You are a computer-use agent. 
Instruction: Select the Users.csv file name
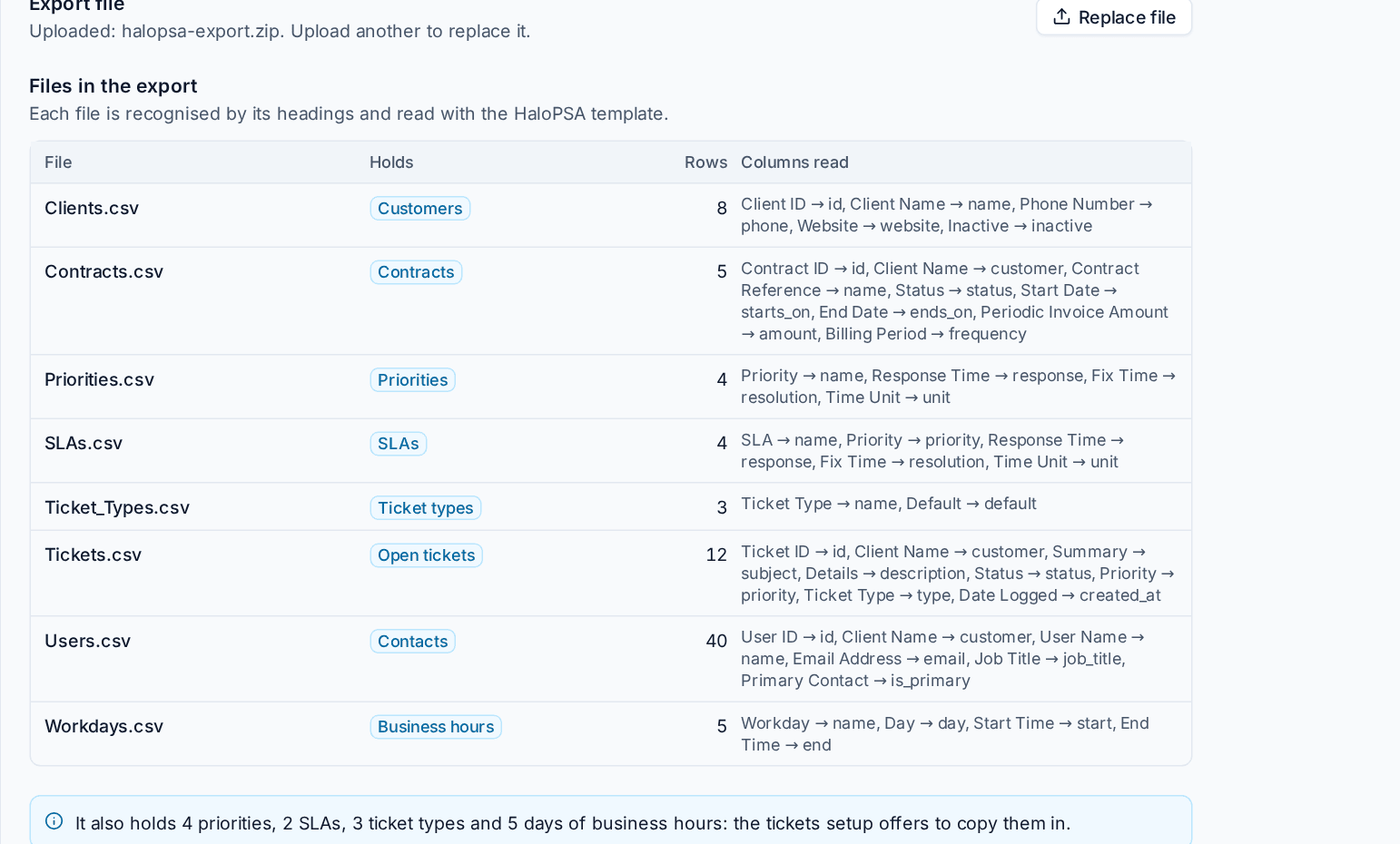[x=87, y=642]
